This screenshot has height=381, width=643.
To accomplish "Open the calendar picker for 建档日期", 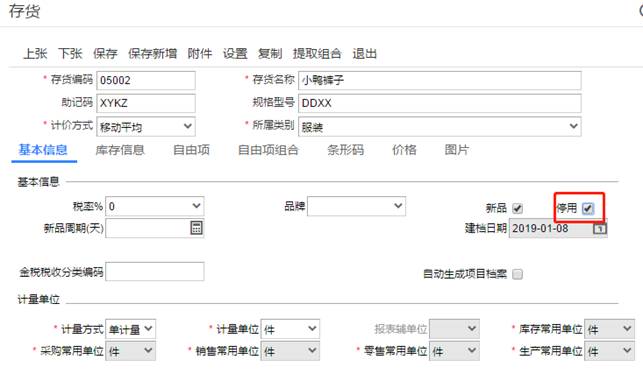I will pyautogui.click(x=600, y=228).
